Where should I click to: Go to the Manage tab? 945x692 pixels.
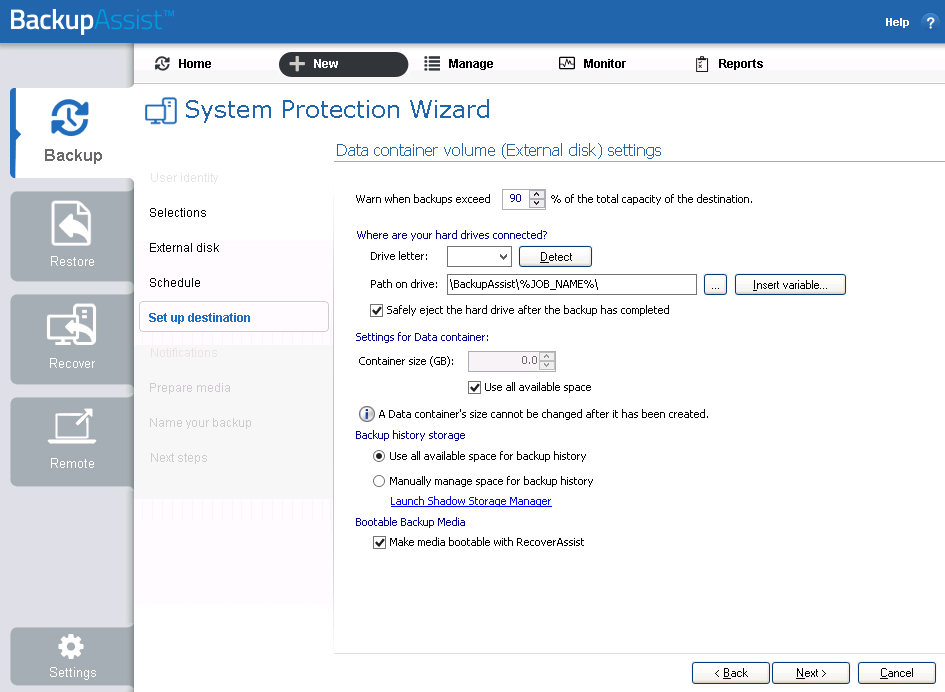pyautogui.click(x=459, y=64)
